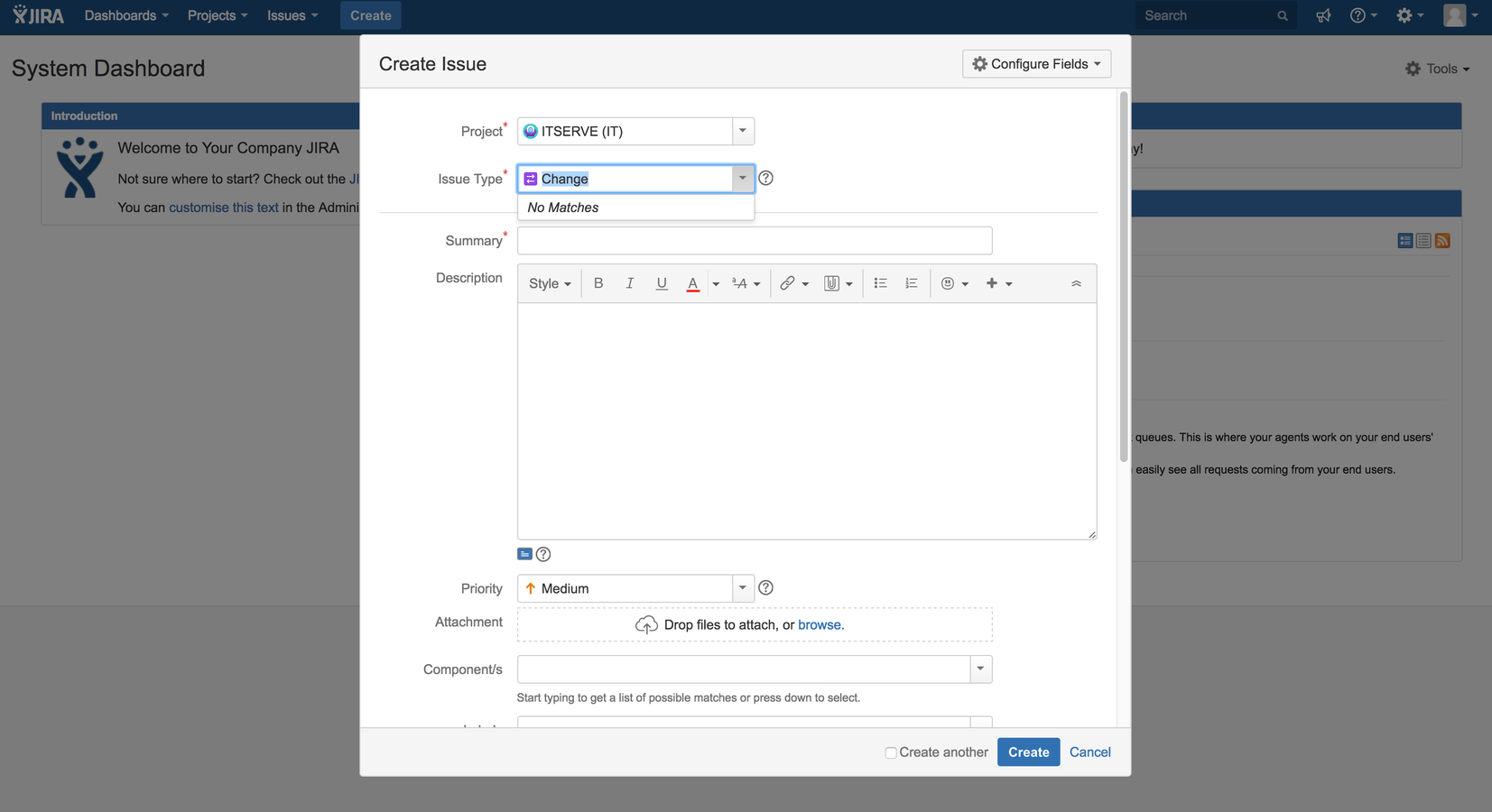This screenshot has height=812, width=1492.
Task: Expand the Project dropdown arrow
Action: click(743, 131)
